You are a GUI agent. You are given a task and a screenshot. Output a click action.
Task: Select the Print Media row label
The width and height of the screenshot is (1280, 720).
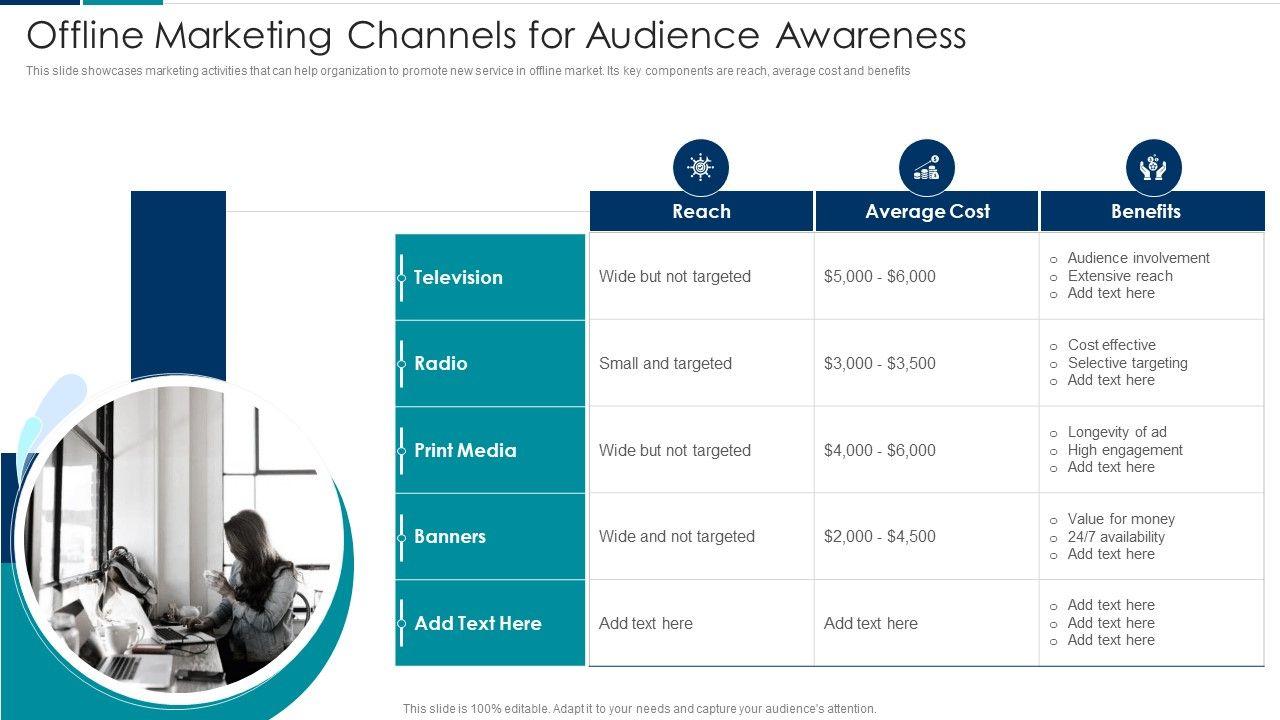click(x=490, y=450)
